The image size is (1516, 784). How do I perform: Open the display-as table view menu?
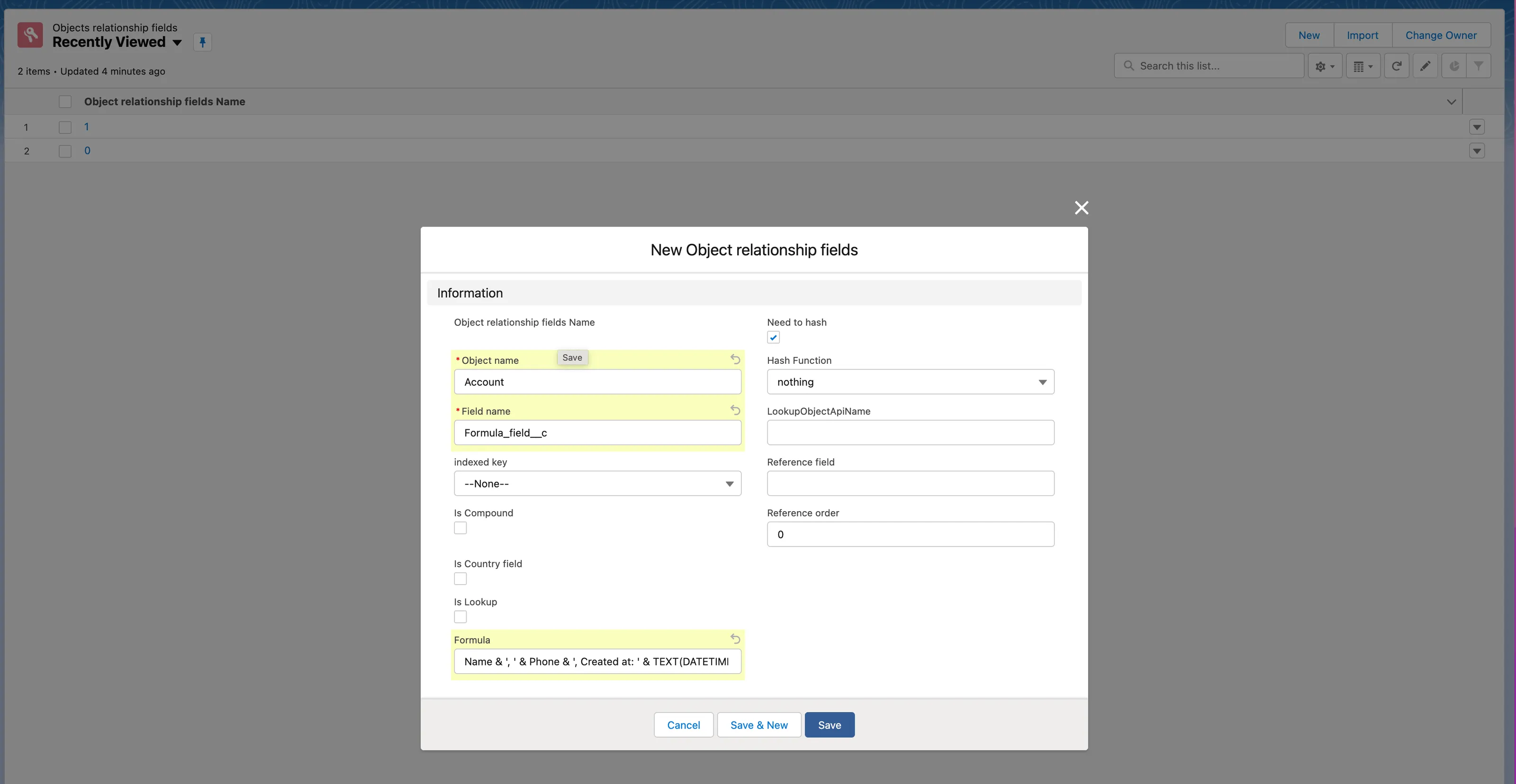(x=1363, y=66)
